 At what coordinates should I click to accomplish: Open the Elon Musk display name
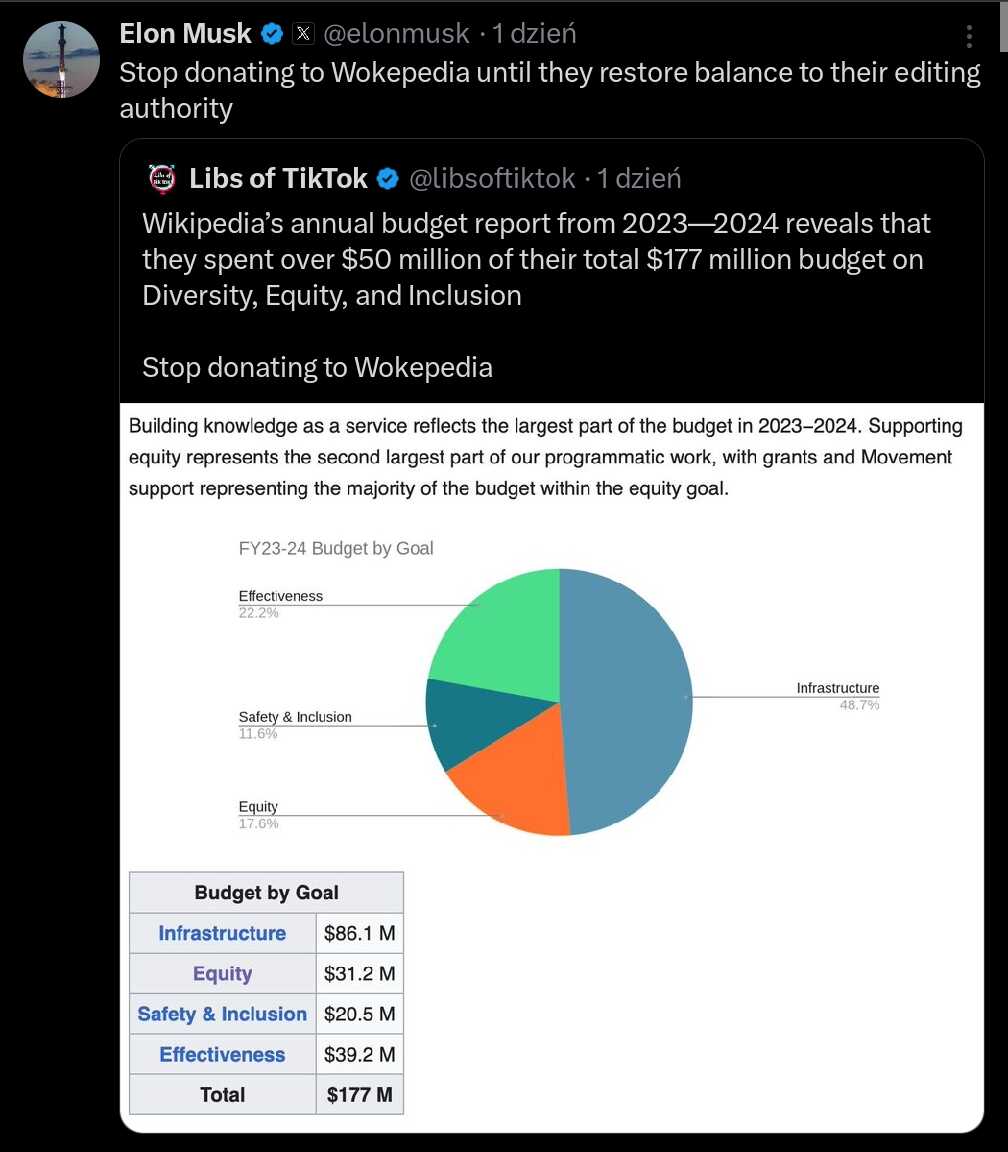186,34
